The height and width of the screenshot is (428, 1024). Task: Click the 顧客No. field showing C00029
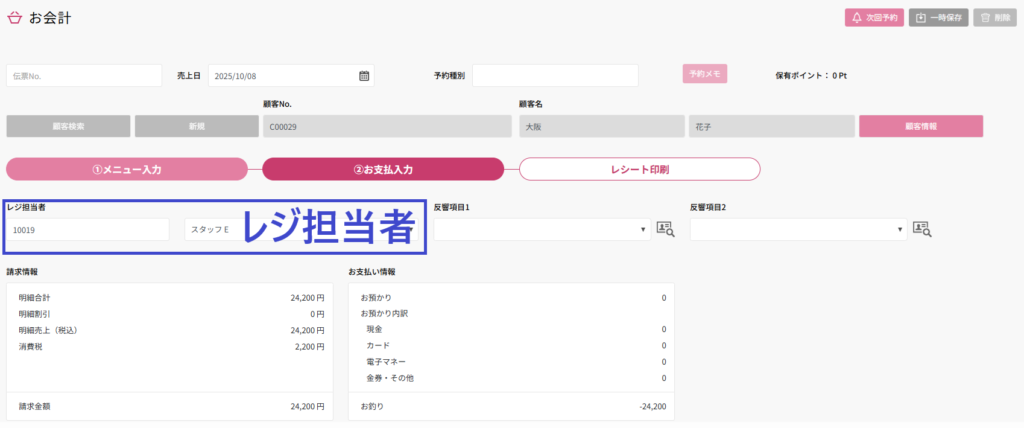coord(387,126)
